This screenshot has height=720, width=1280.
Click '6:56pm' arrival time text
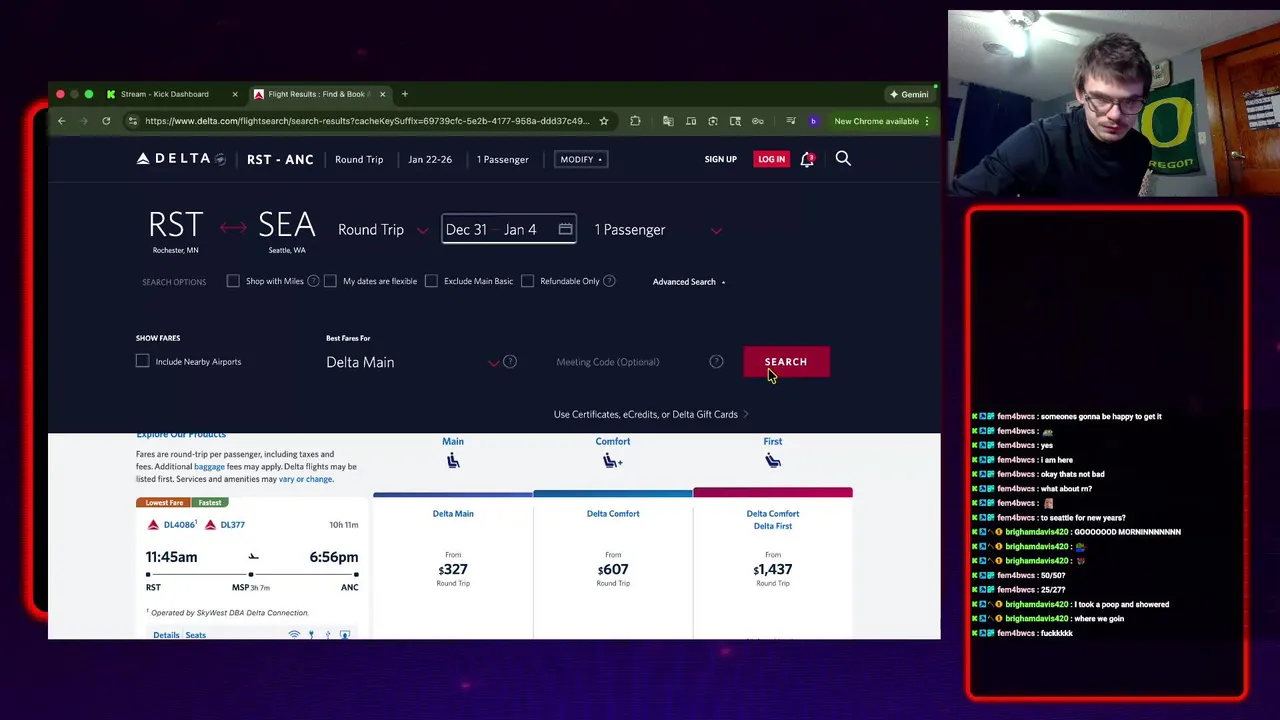point(333,557)
